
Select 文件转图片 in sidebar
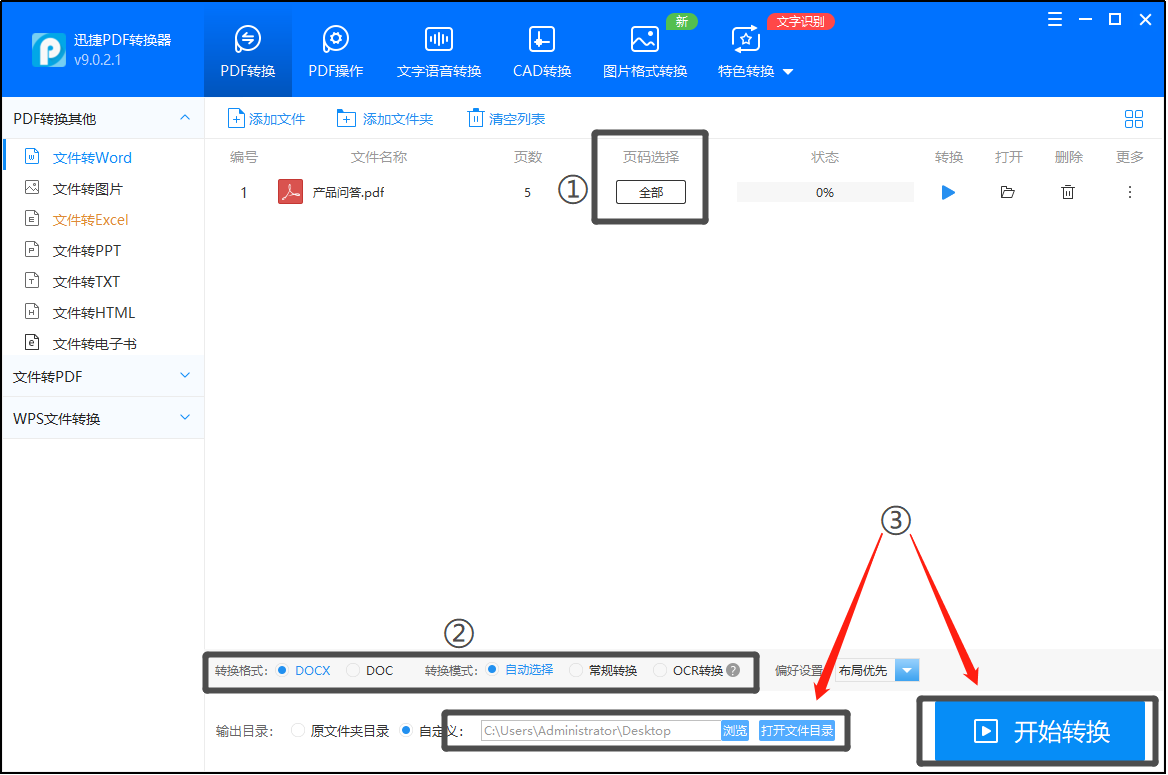click(x=88, y=189)
